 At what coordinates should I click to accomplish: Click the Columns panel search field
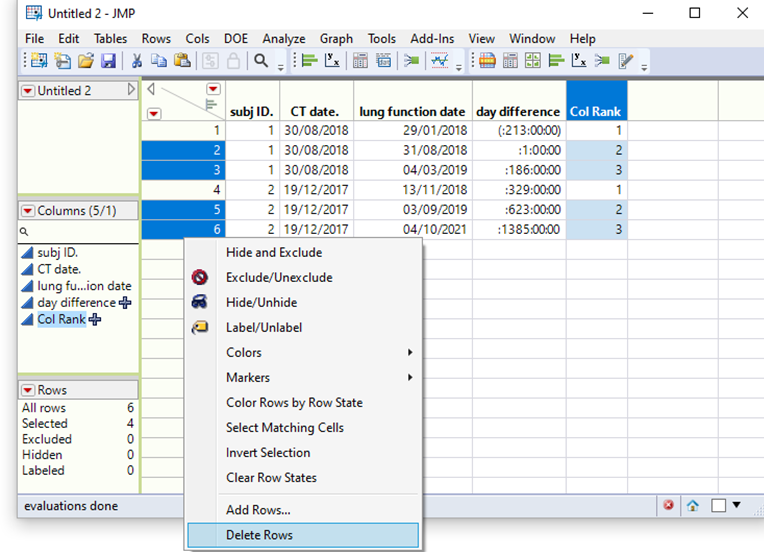coord(78,231)
